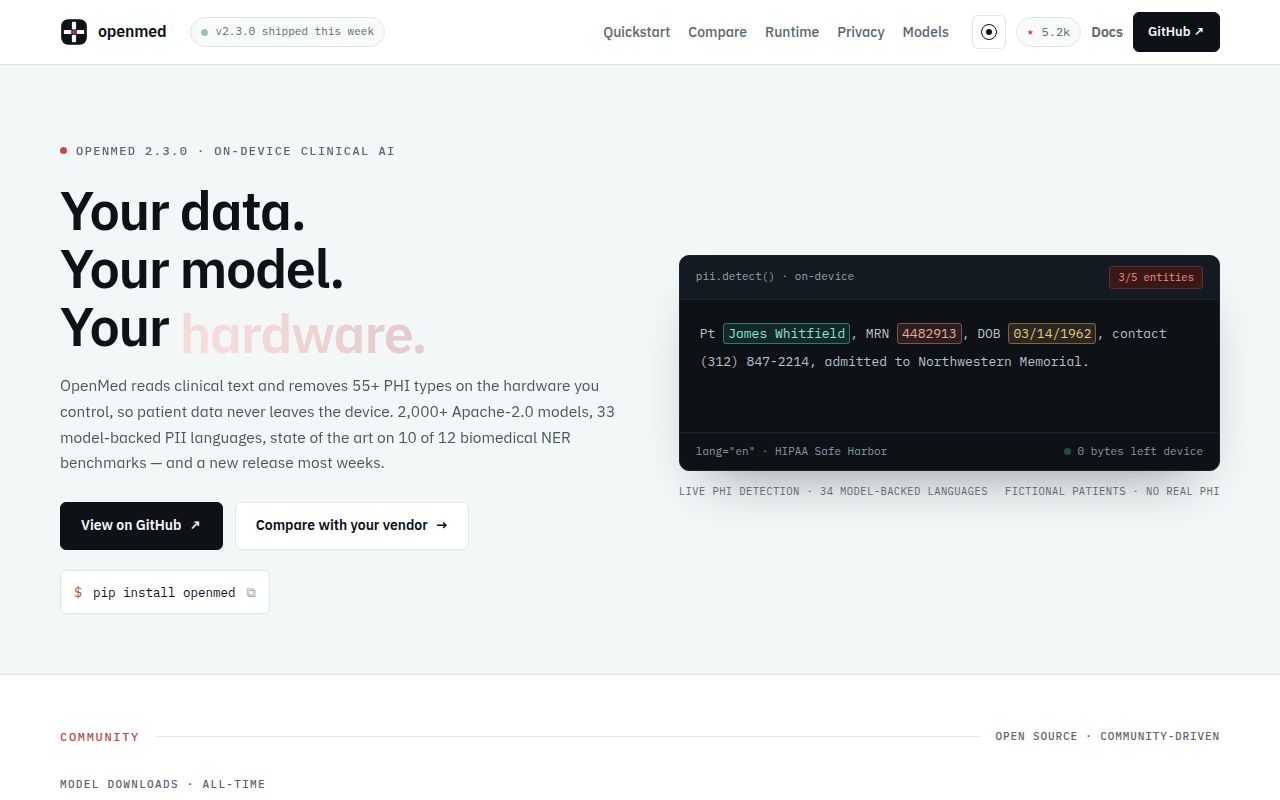Click the James Whitfield highlighted entity

(787, 333)
